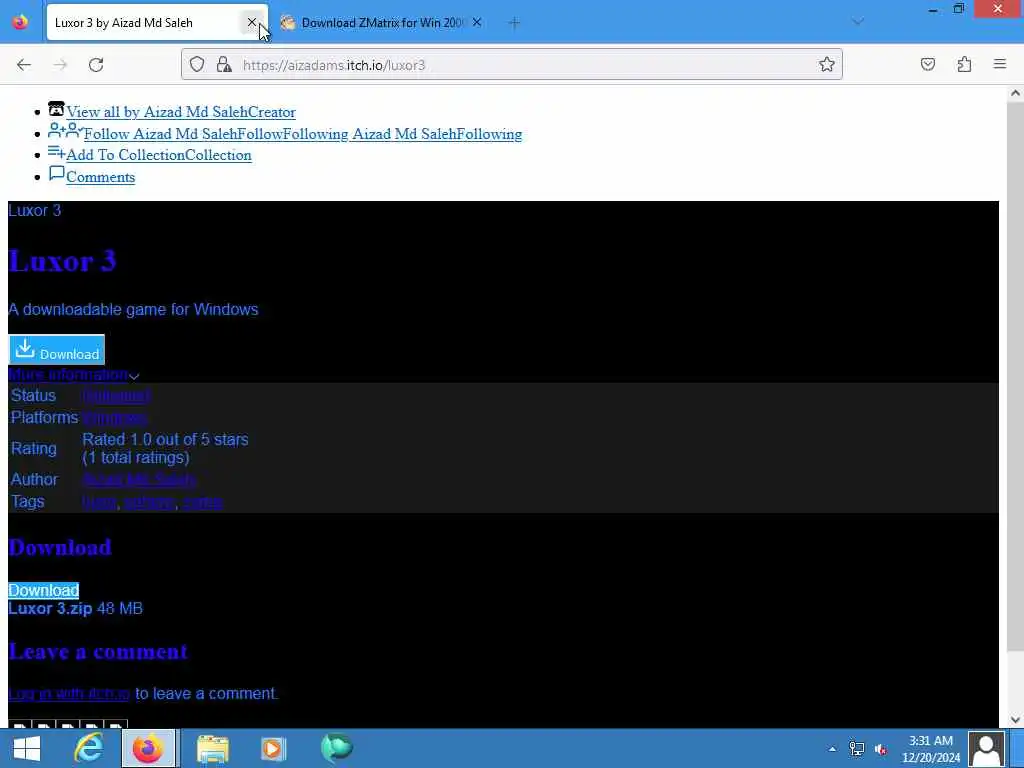This screenshot has height=768, width=1024.
Task: Open the Firefox hamburger application menu
Action: 999,64
